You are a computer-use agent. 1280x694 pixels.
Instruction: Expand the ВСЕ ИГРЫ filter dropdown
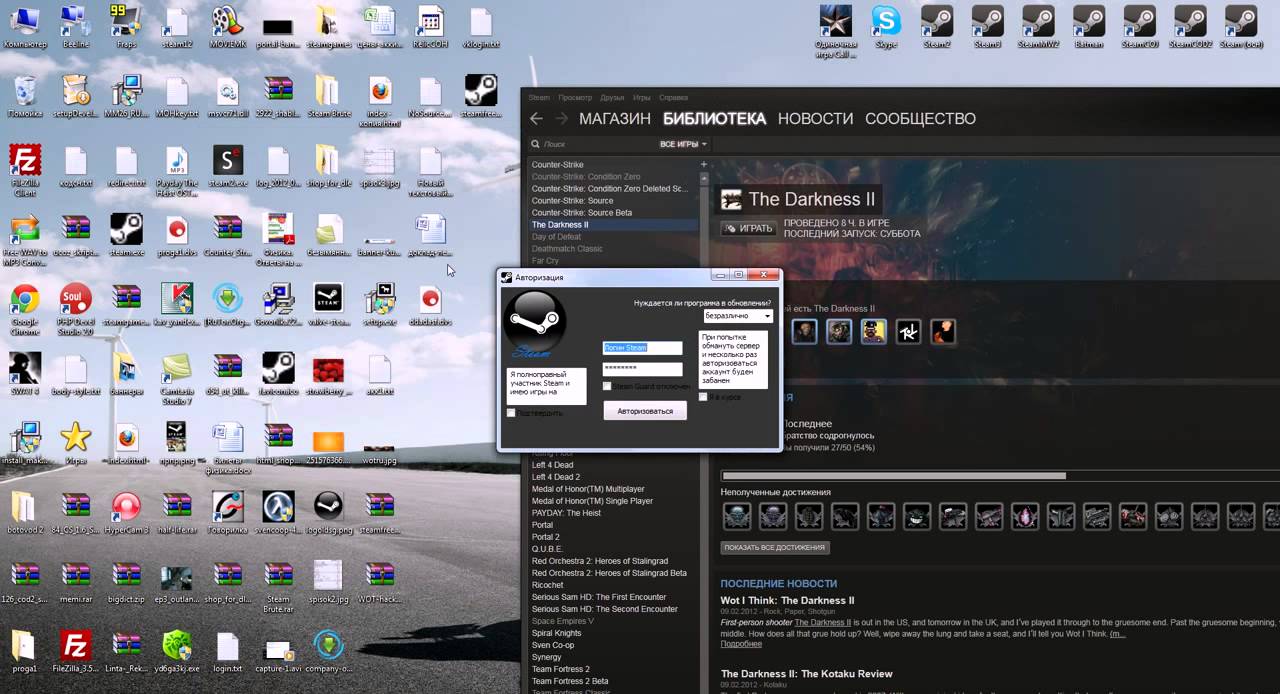coord(683,144)
